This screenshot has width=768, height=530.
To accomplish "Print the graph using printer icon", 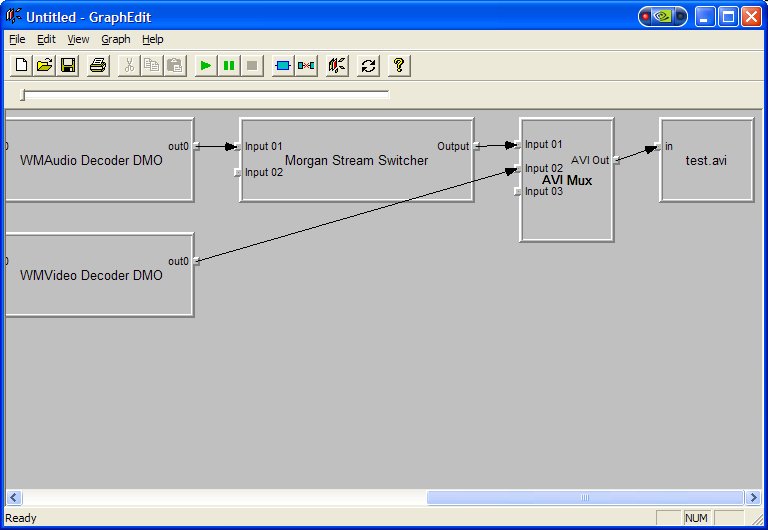I will click(97, 65).
